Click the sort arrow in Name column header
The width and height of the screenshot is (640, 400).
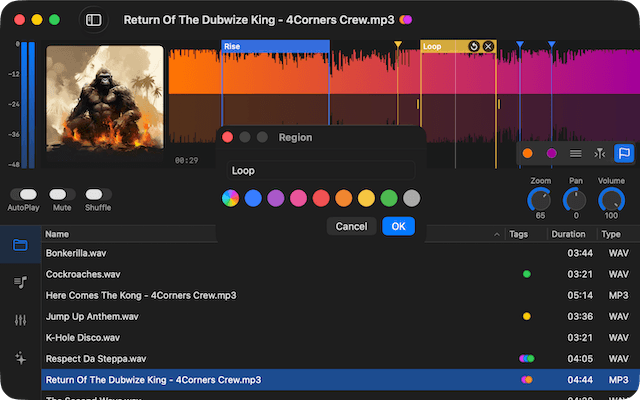pyautogui.click(x=497, y=234)
